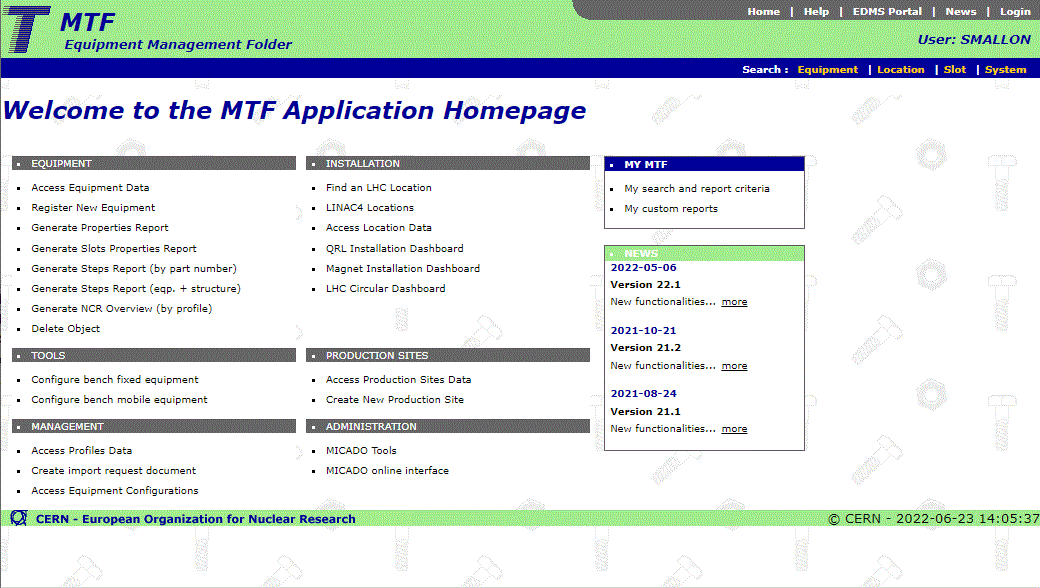Click the Login link
1040x588 pixels.
tap(1015, 11)
